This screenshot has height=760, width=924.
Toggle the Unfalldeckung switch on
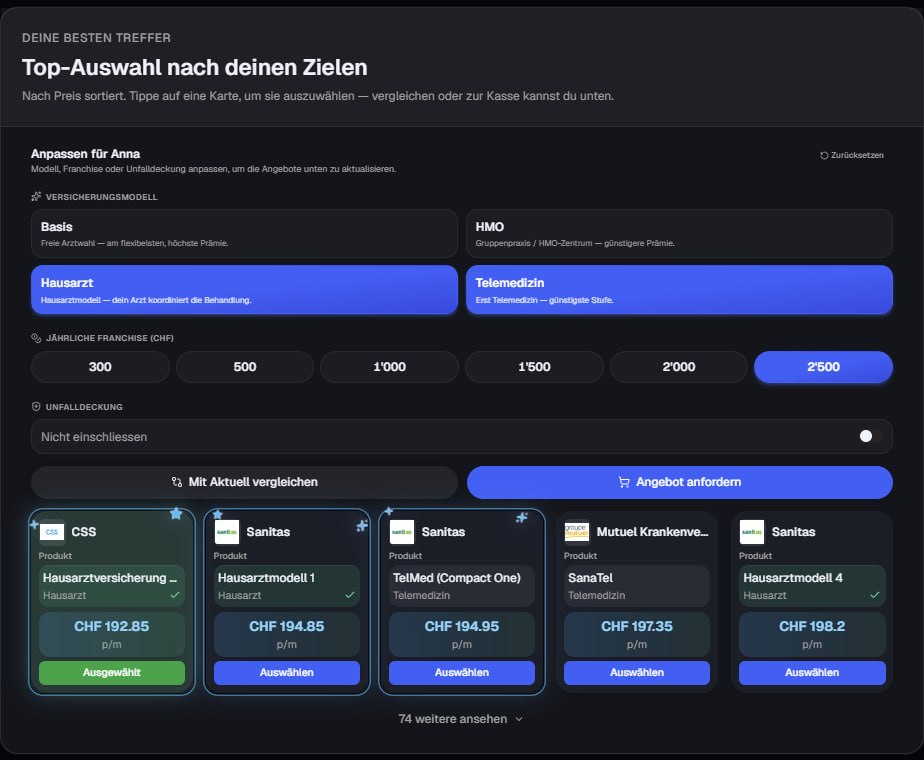[870, 437]
